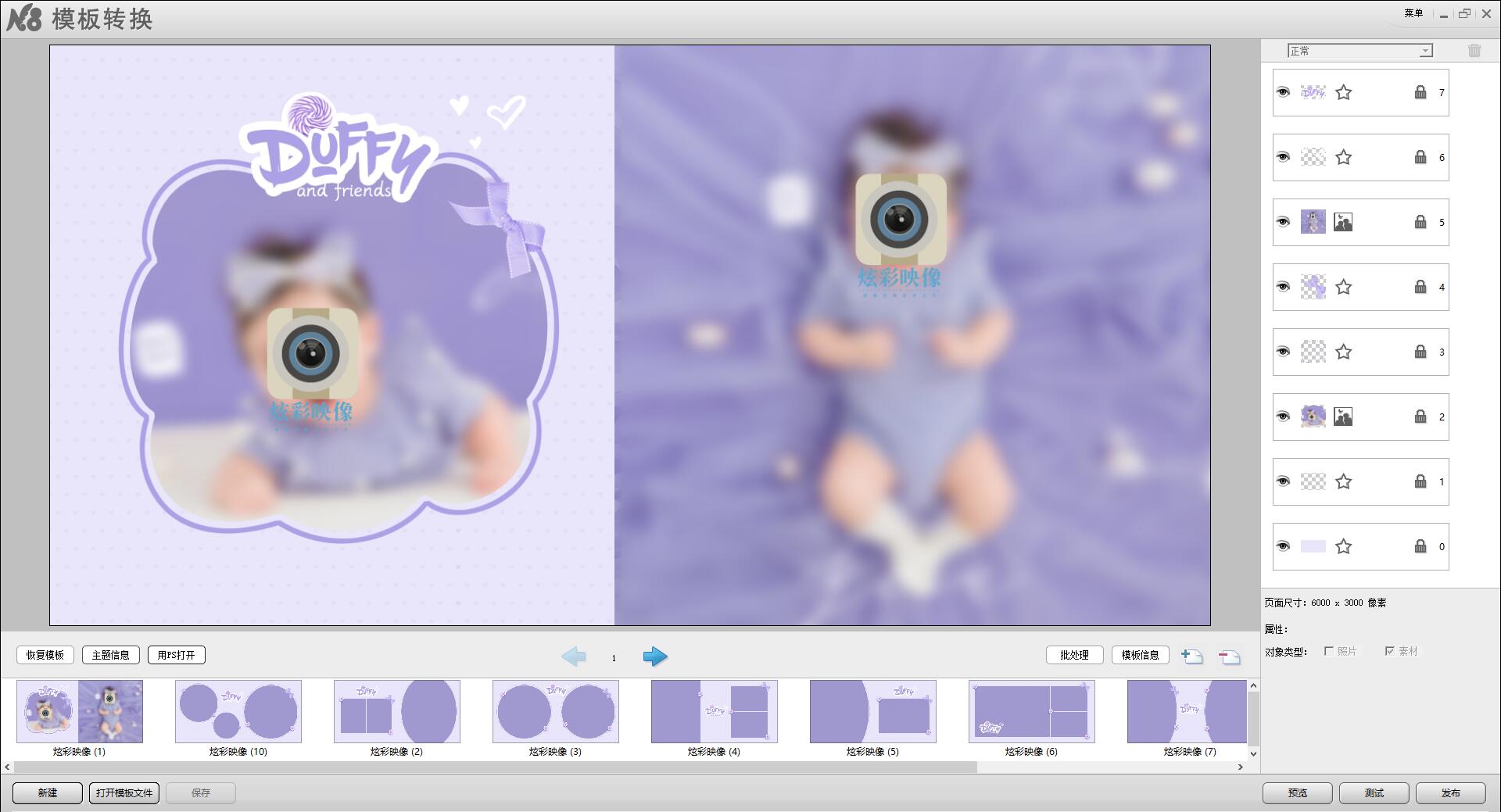
Task: Click the star icon on layer 6
Action: point(1343,157)
